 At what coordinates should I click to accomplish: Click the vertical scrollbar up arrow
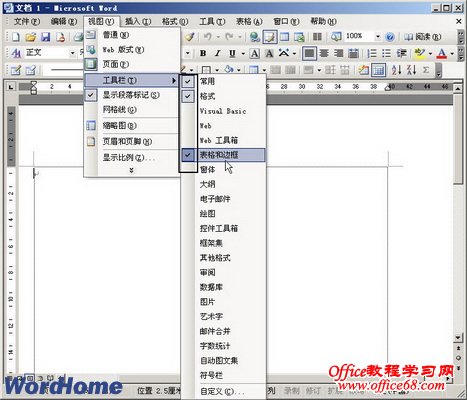pyautogui.click(x=458, y=88)
